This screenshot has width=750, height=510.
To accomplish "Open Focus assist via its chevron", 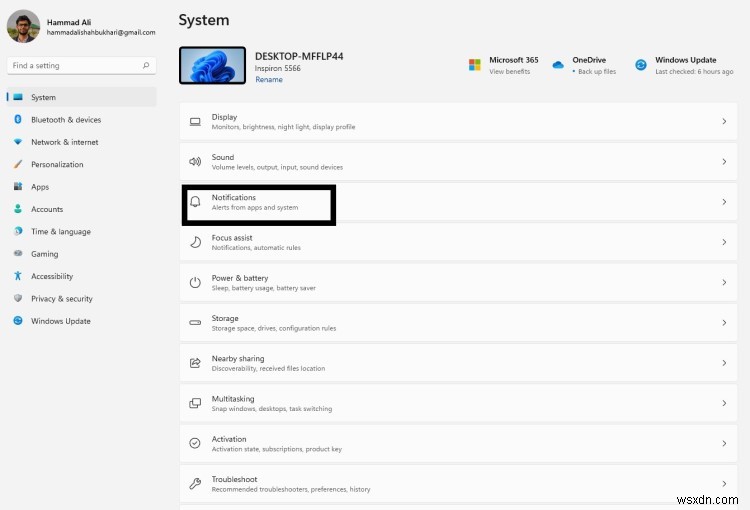I will (x=724, y=242).
